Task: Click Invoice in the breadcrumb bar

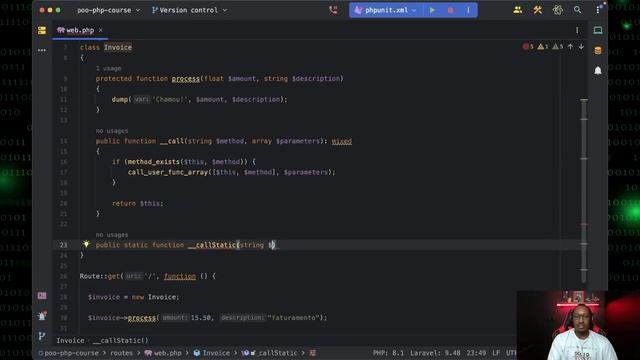Action: click(211, 353)
